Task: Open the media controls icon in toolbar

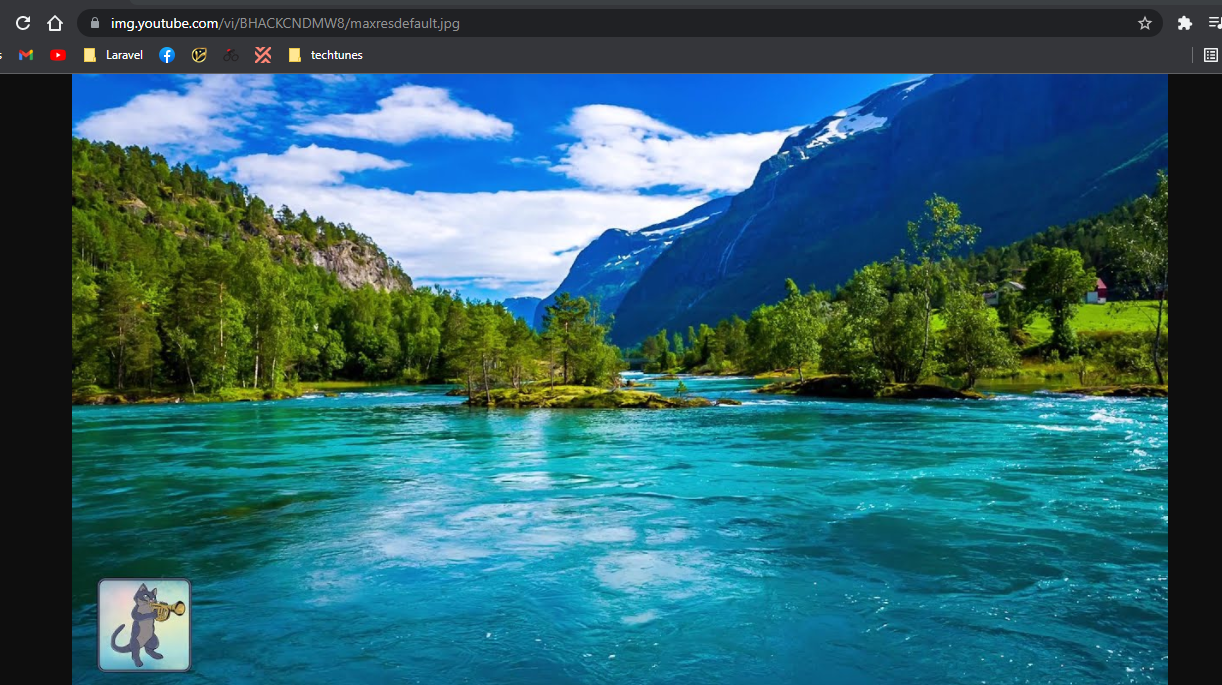Action: [x=1214, y=23]
